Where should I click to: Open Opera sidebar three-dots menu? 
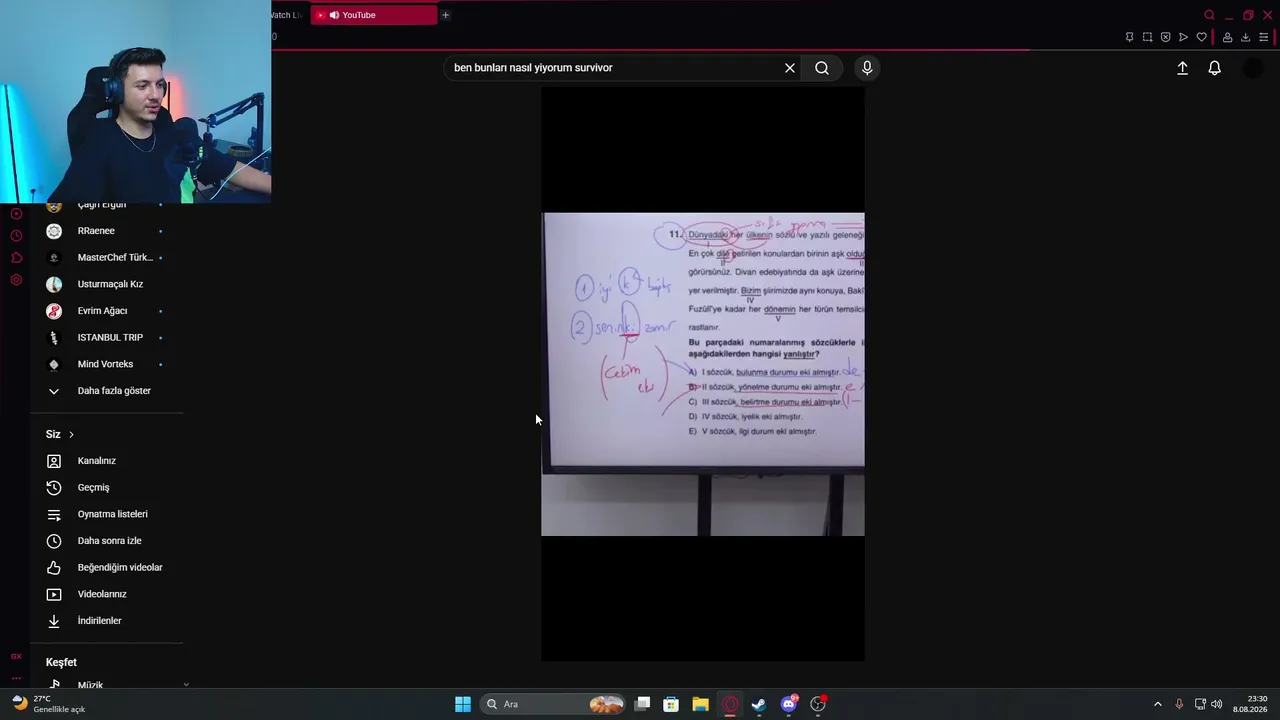pos(16,677)
